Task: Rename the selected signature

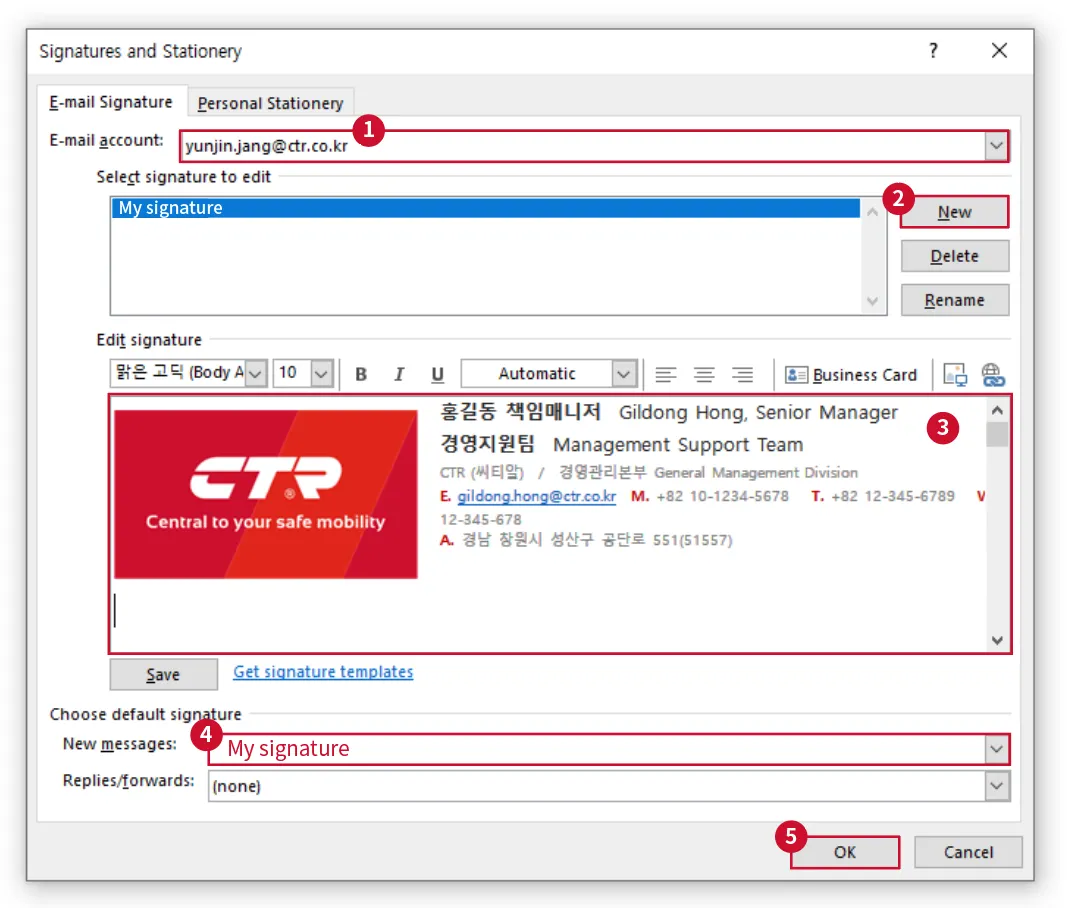Action: pyautogui.click(x=955, y=300)
